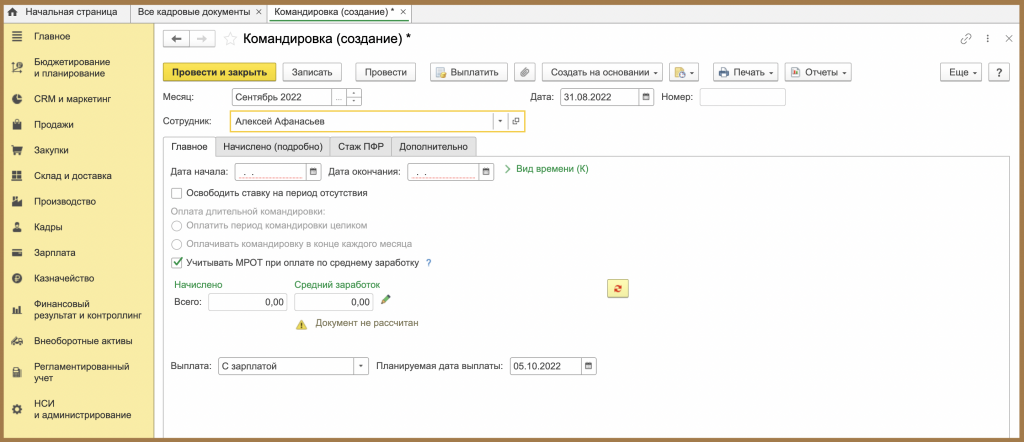Open calendar for Планируемая дата выплаты

tap(588, 366)
